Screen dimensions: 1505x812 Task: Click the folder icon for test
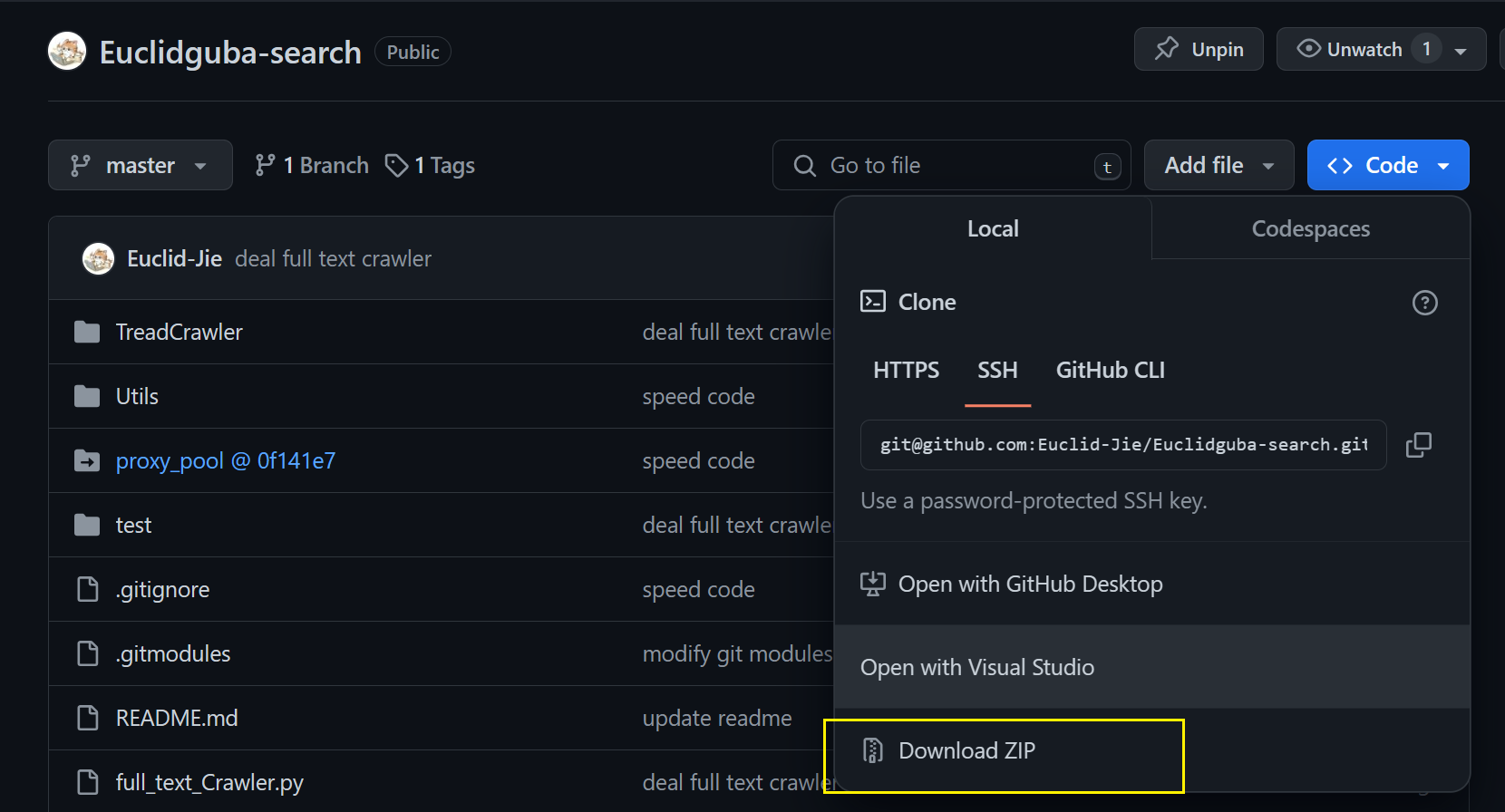(87, 525)
